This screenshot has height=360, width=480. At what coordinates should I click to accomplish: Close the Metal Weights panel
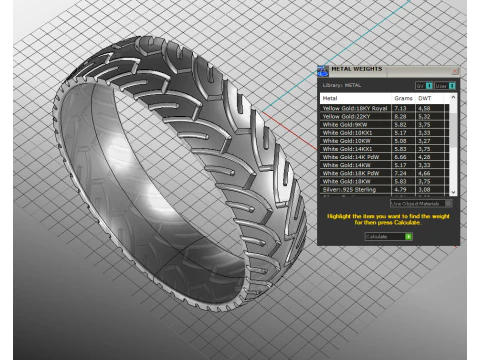455,71
